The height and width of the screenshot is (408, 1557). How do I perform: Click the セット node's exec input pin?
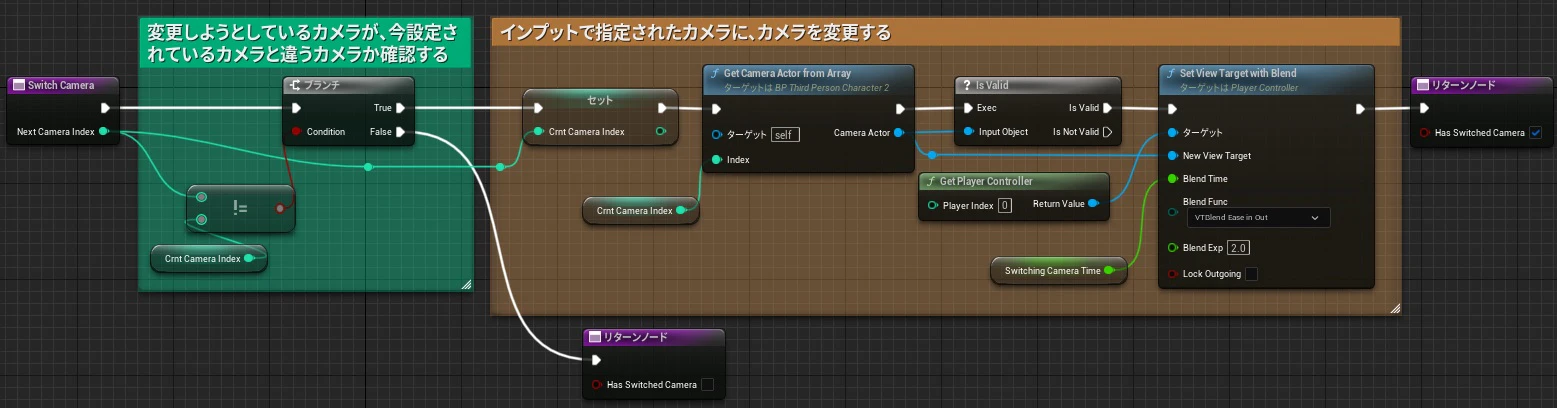pyautogui.click(x=537, y=108)
